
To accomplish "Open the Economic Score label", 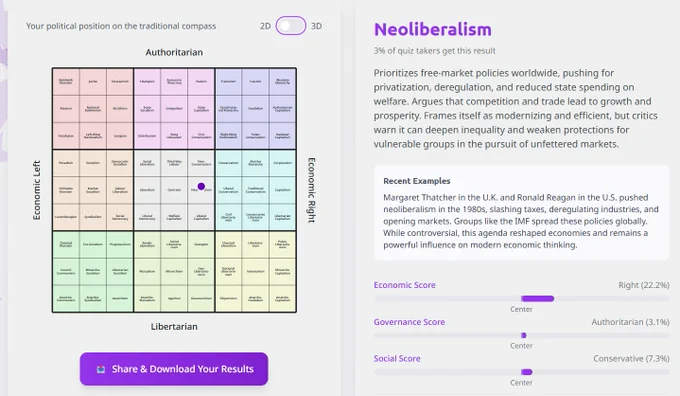I will coord(405,285).
